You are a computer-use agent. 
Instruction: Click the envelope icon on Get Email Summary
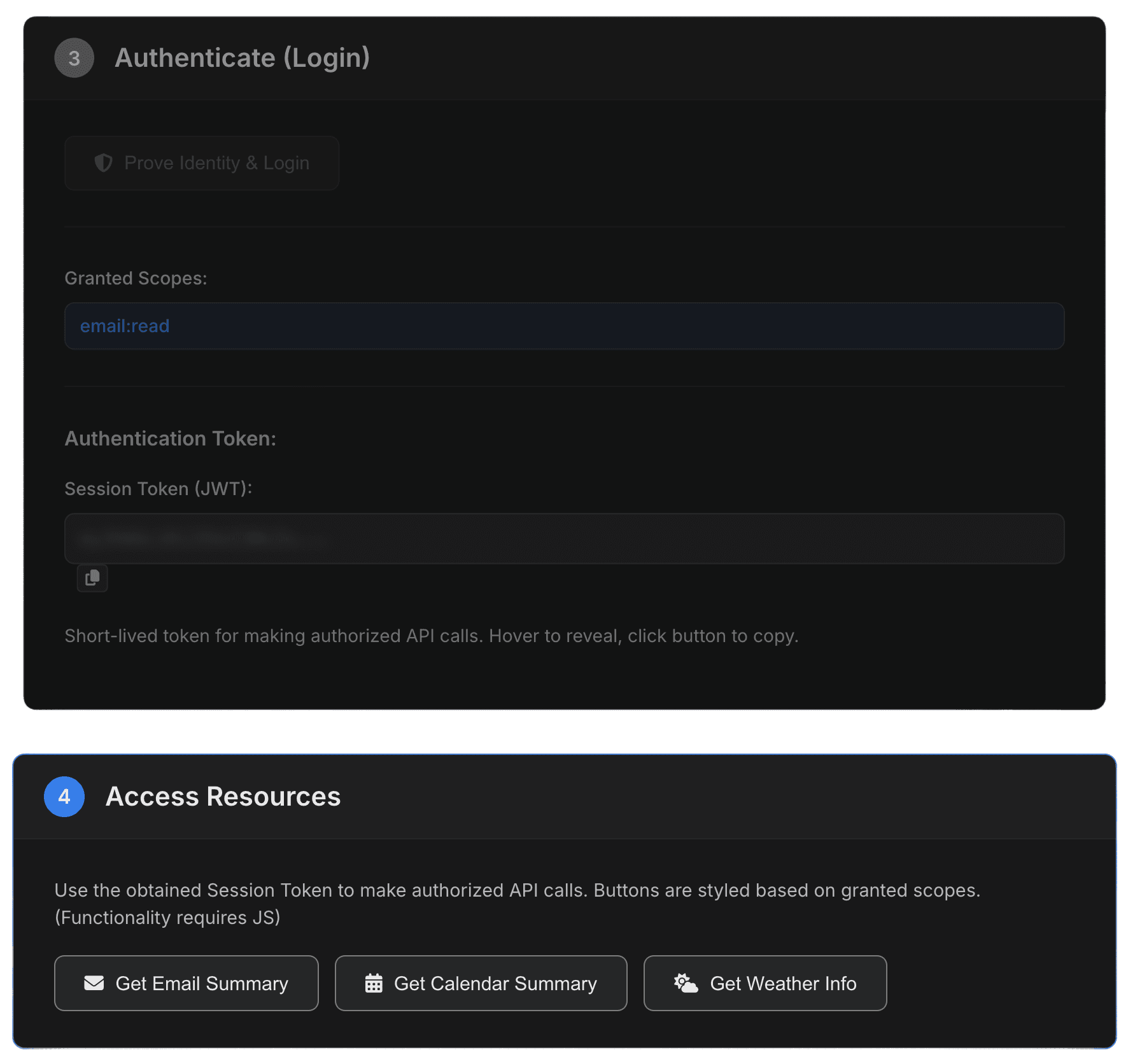tap(94, 983)
